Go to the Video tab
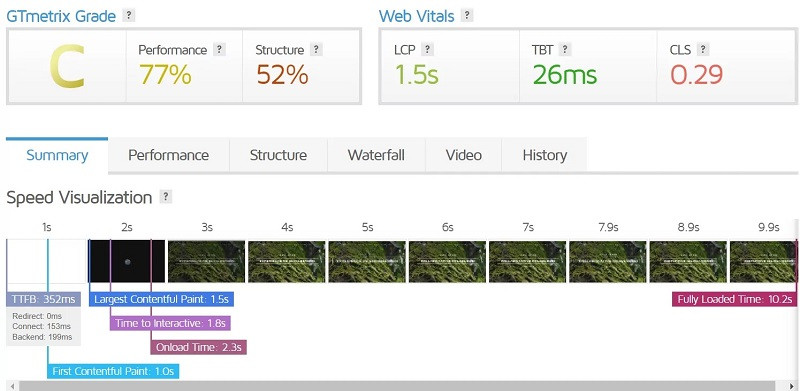800x391 pixels. tap(463, 155)
